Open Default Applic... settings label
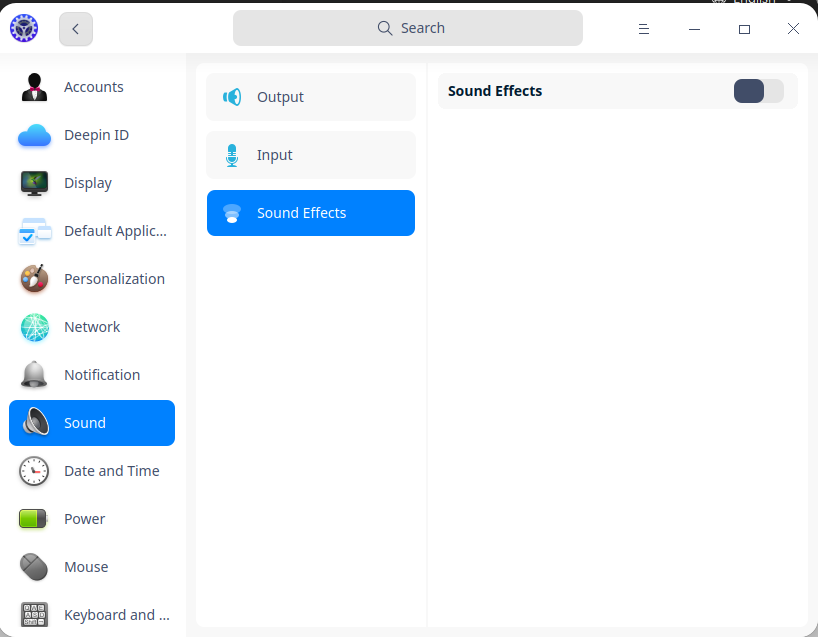 pyautogui.click(x=115, y=231)
